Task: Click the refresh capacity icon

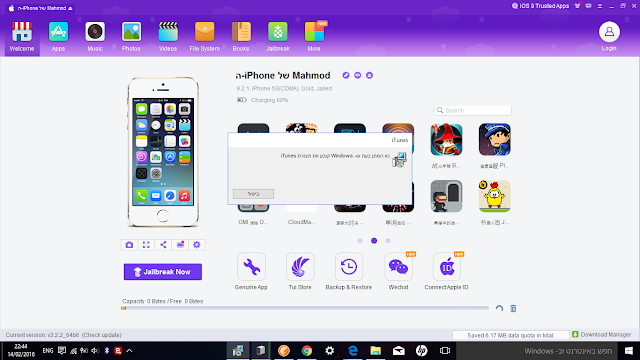Action: 499,309
